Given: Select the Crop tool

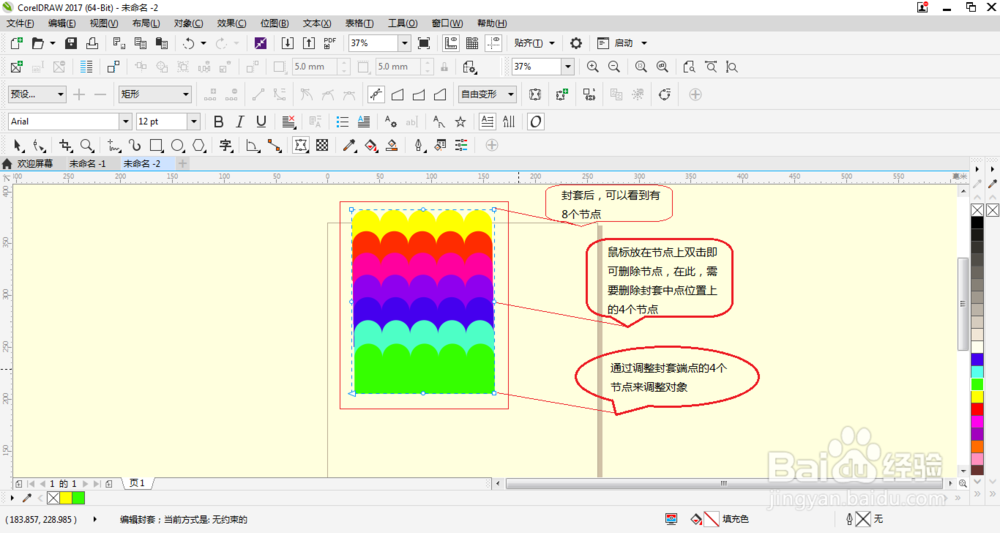Looking at the screenshot, I should [65, 145].
